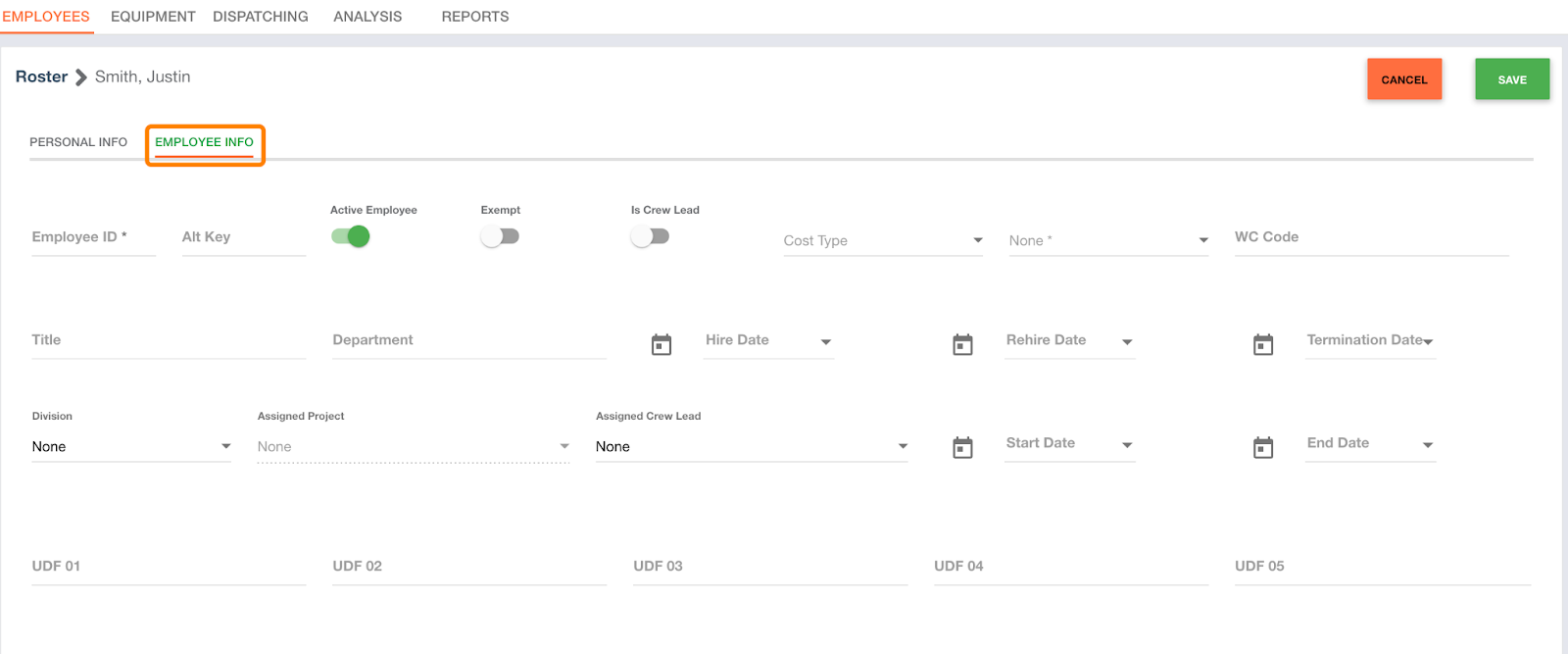Image resolution: width=1568 pixels, height=654 pixels.
Task: Open the Reports menu
Action: click(x=475, y=17)
